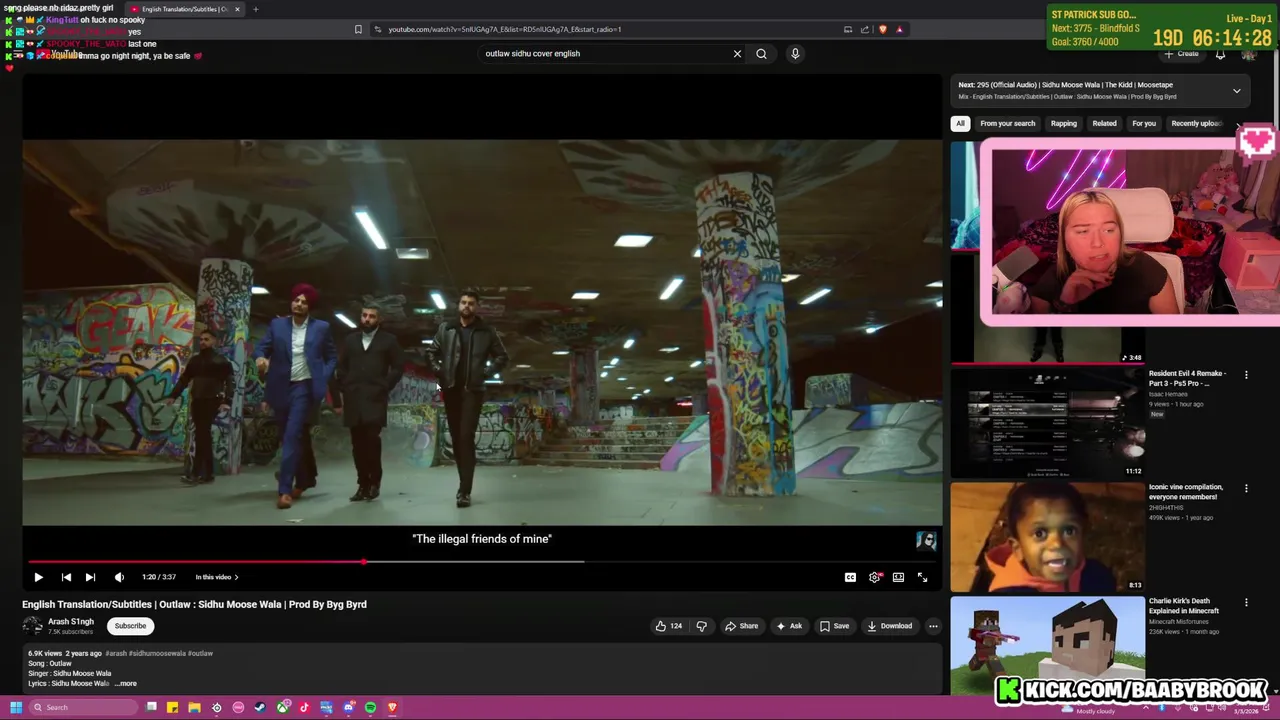Download the video
This screenshot has width=1280, height=720.
[889, 626]
